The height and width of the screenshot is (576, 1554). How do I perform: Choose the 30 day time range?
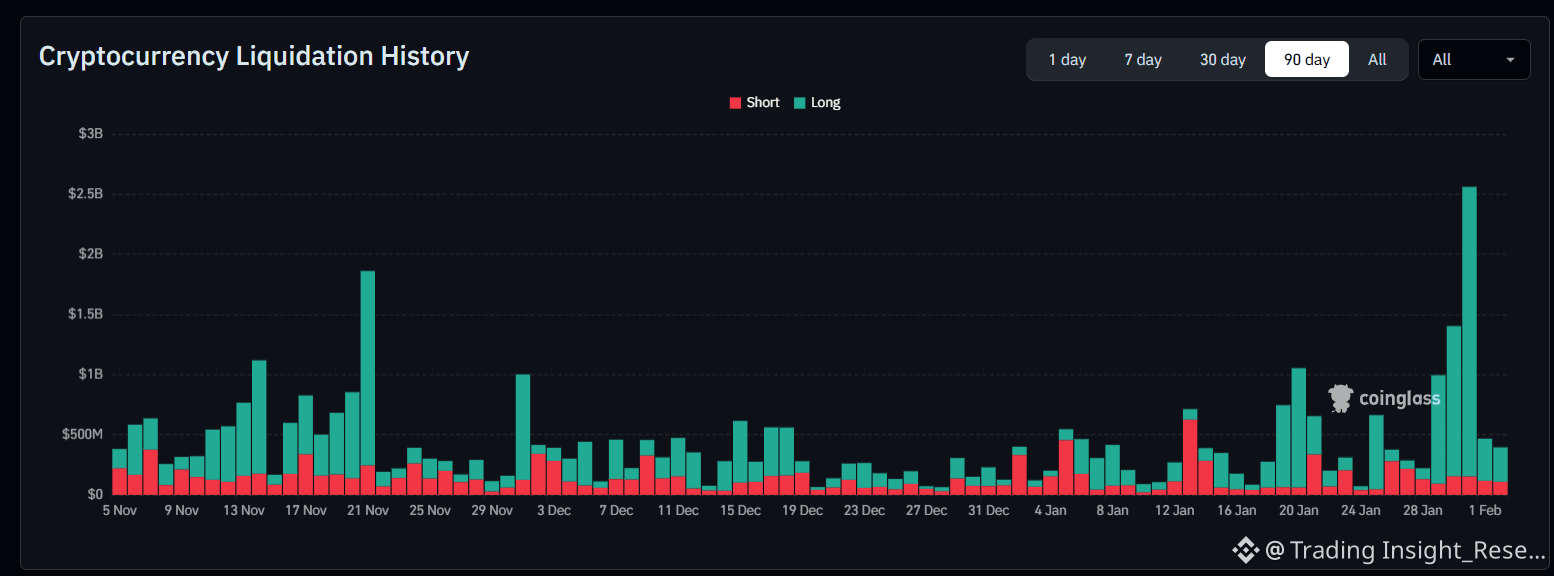[1222, 60]
